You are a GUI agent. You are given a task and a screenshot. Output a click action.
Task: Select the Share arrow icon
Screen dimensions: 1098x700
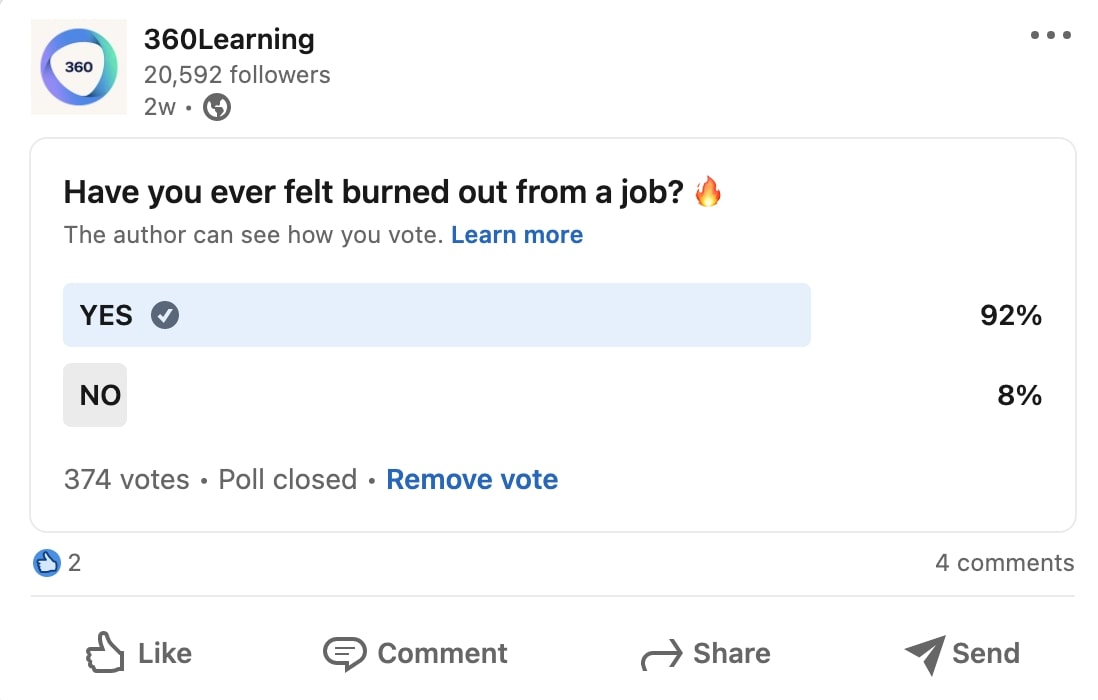(x=659, y=653)
